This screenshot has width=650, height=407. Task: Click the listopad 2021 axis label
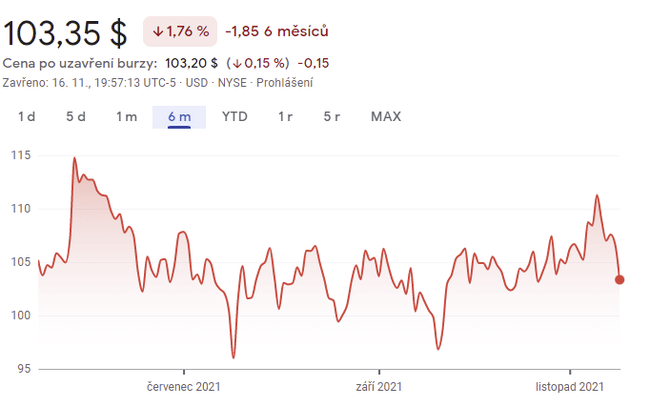coord(570,386)
